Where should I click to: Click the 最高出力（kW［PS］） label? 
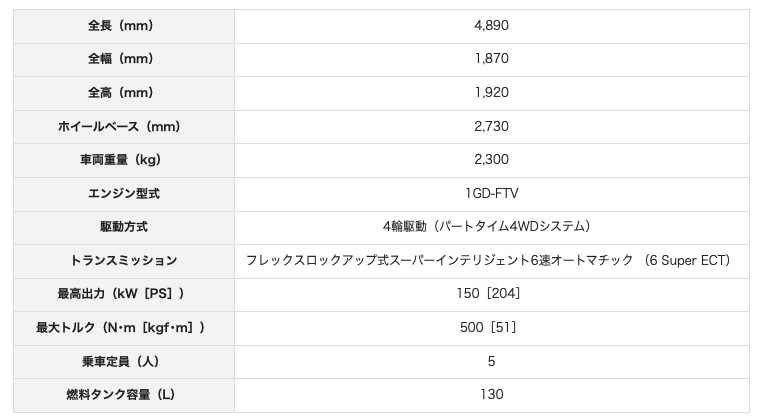pyautogui.click(x=124, y=294)
